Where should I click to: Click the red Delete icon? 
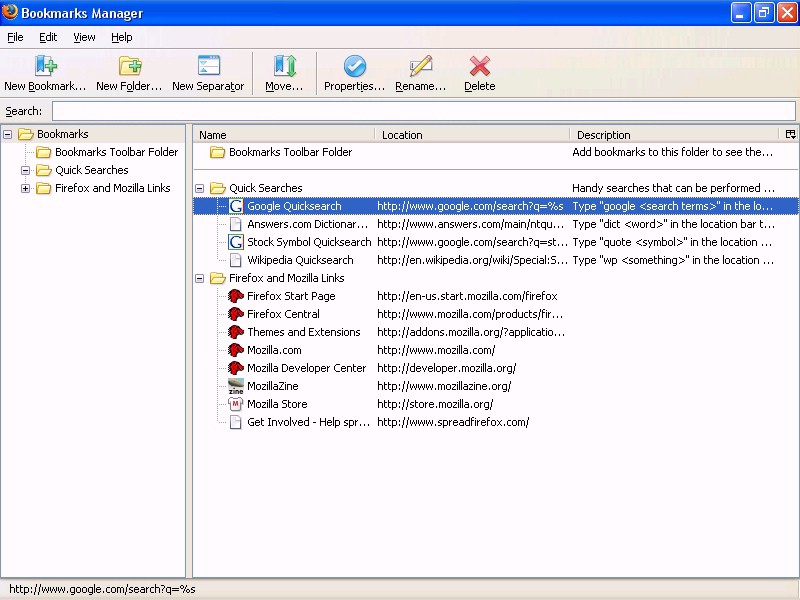[480, 66]
